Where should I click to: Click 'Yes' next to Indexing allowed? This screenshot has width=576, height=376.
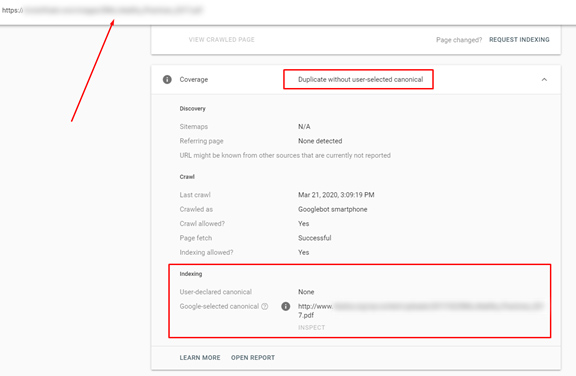(x=303, y=252)
